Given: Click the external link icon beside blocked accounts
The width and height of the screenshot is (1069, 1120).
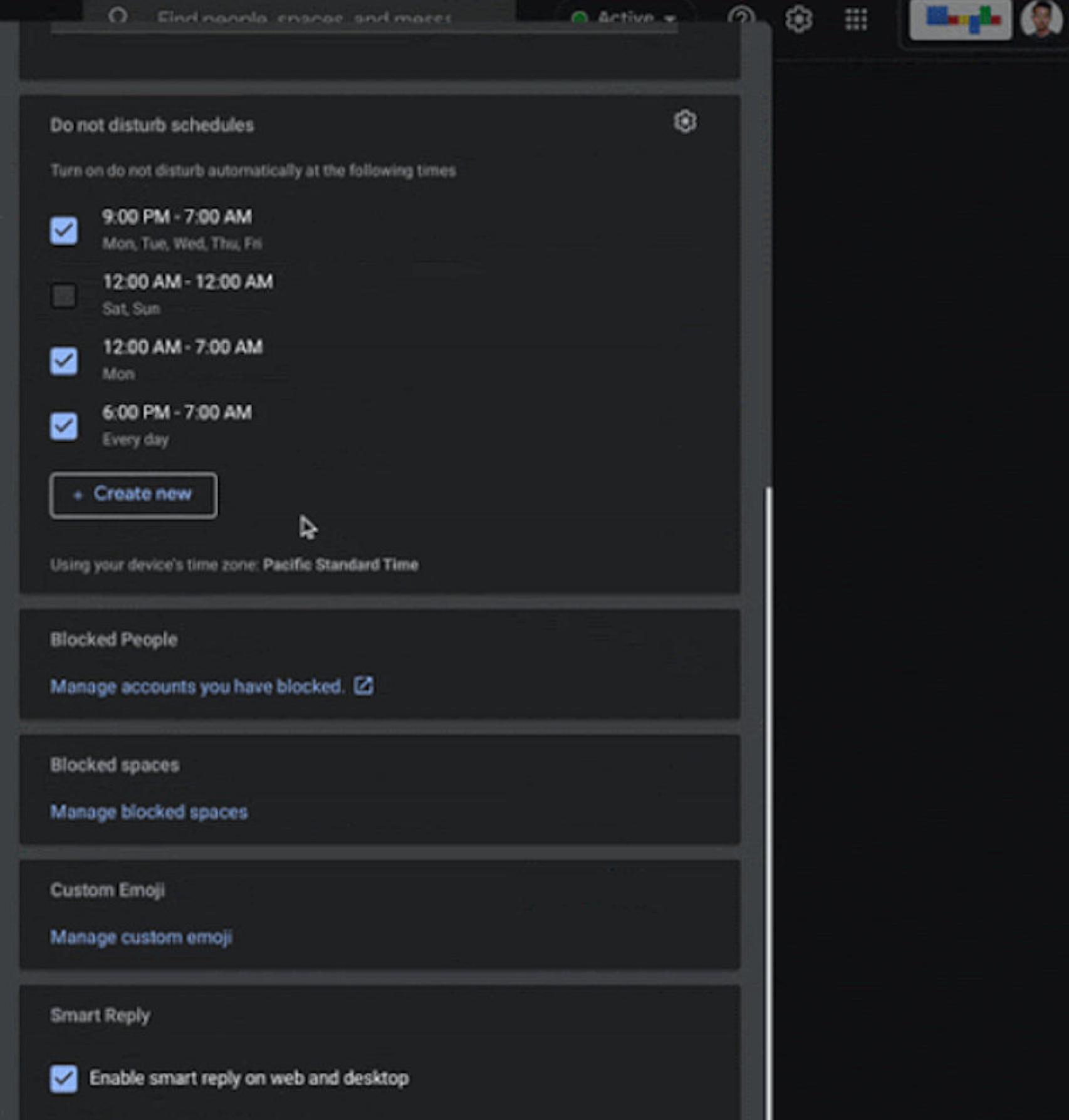Looking at the screenshot, I should click(363, 685).
